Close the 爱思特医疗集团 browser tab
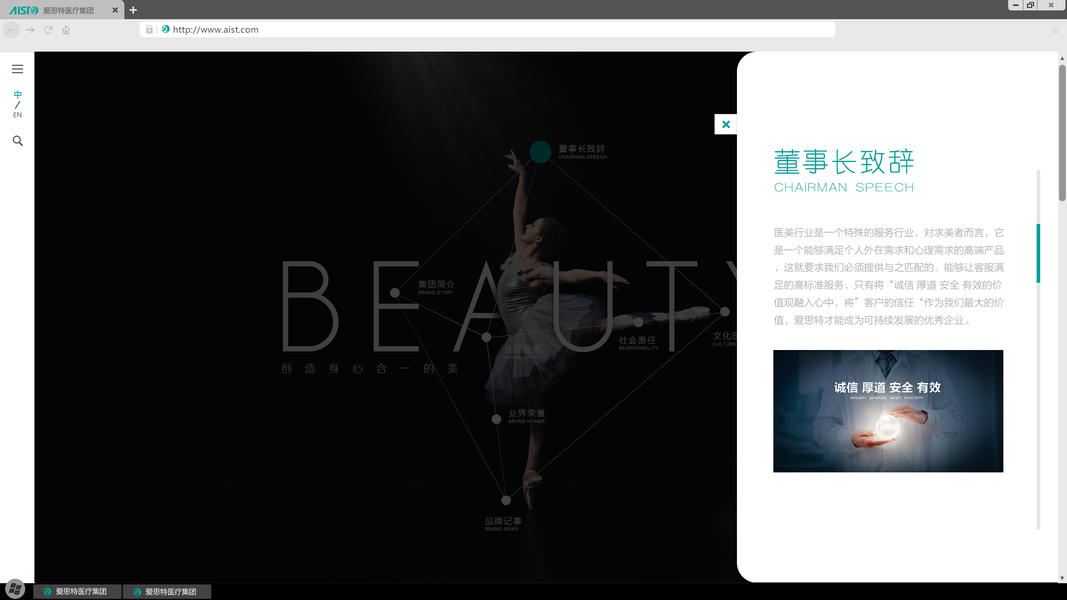Screen dimensions: 1067x600 [x=114, y=10]
